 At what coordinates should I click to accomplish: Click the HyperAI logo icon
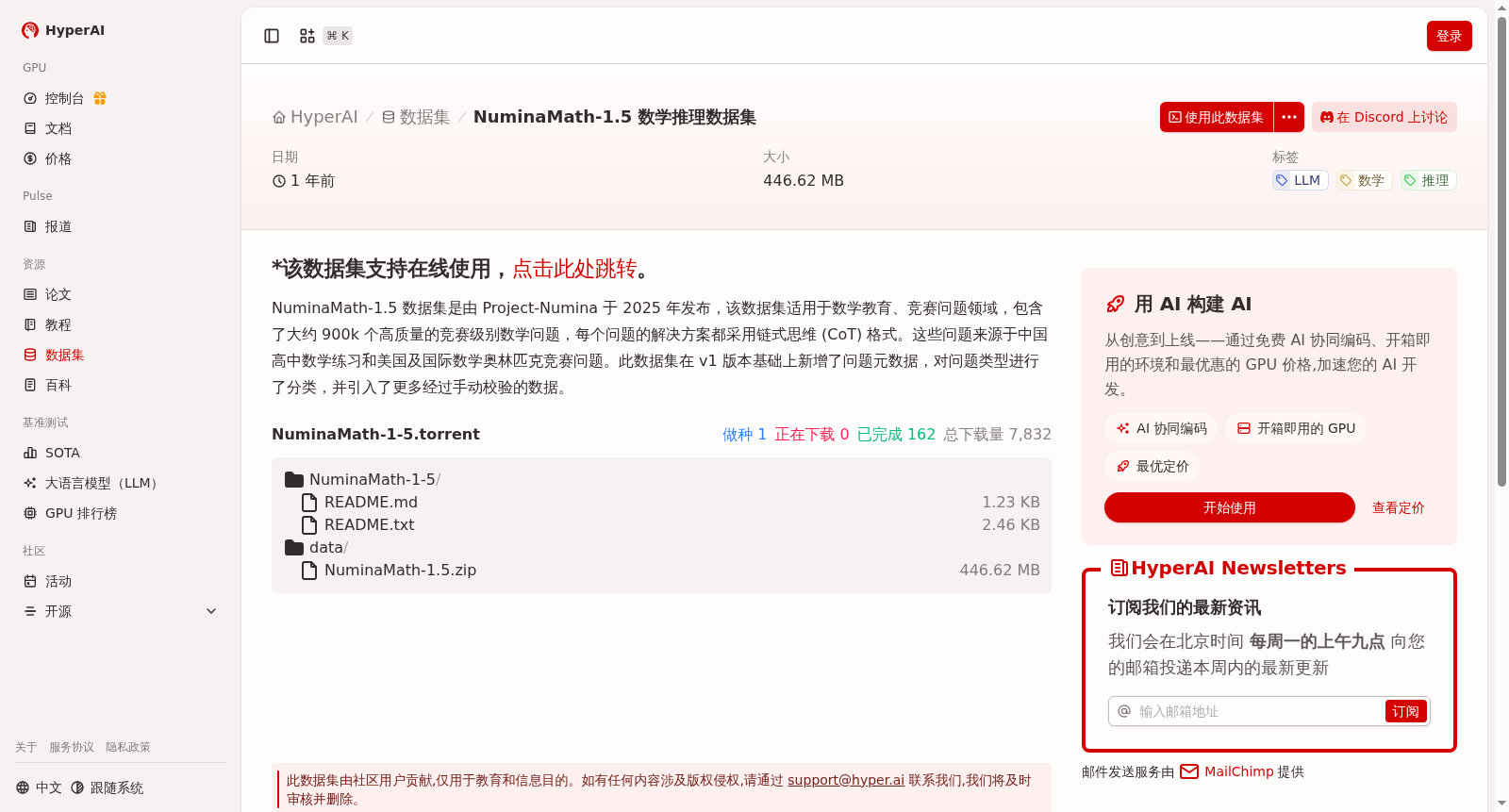[x=30, y=30]
